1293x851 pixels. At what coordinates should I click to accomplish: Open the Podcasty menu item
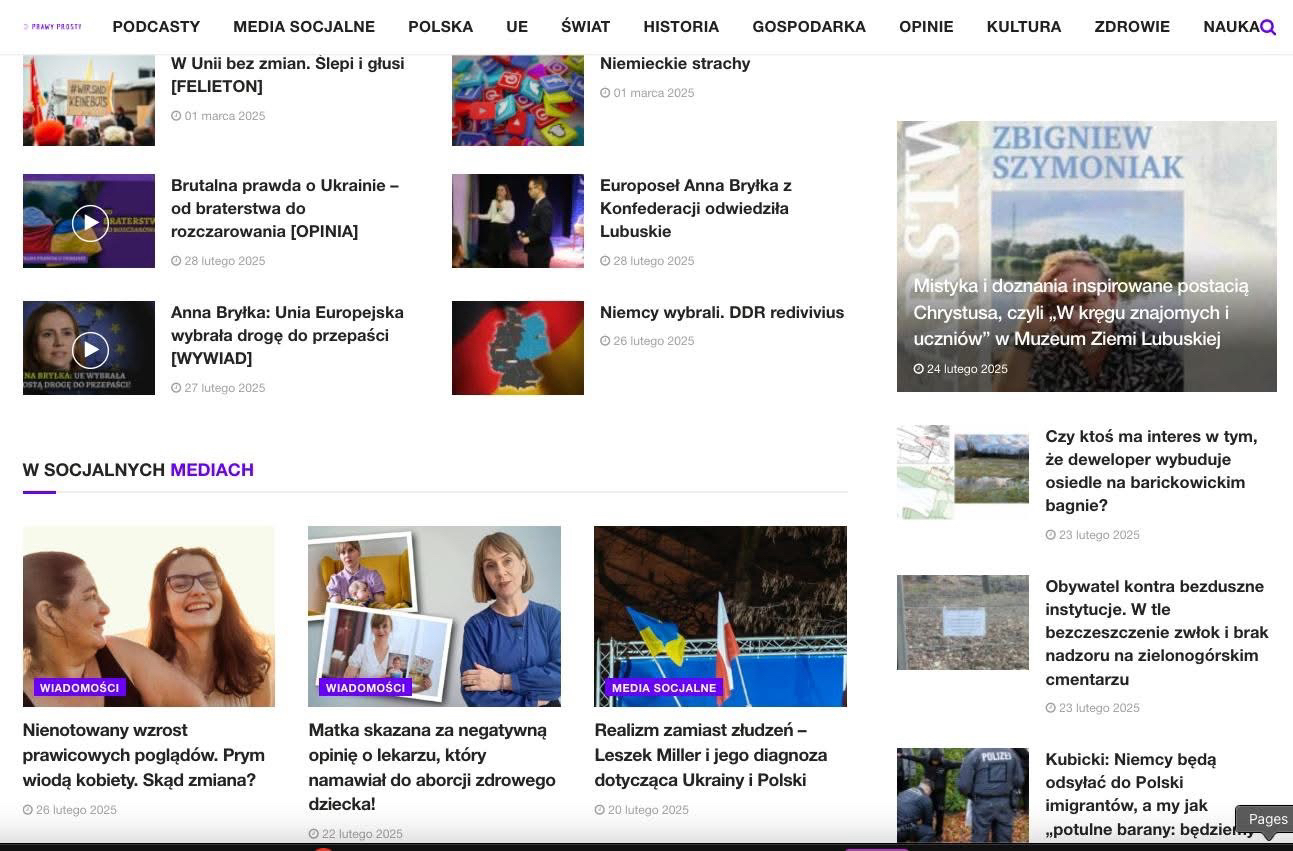(156, 27)
